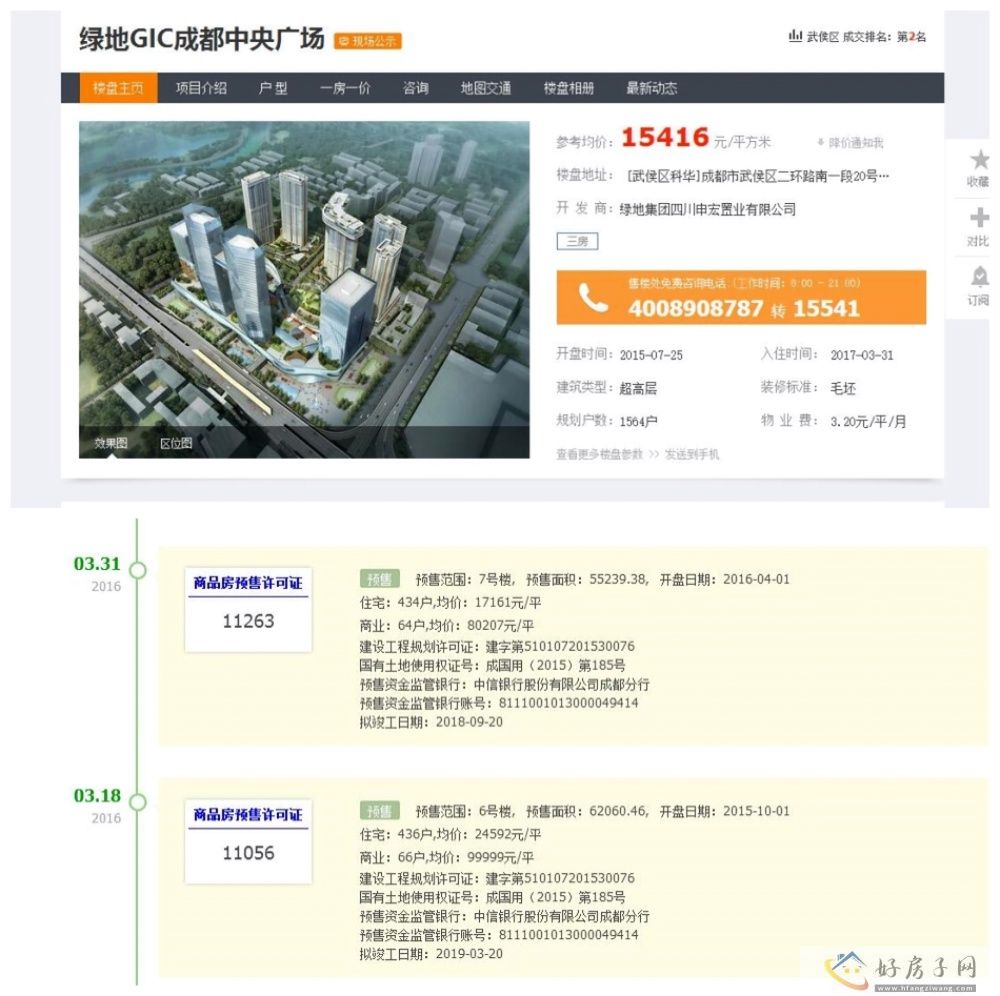Click the 现场公示 orange badge

(368, 41)
